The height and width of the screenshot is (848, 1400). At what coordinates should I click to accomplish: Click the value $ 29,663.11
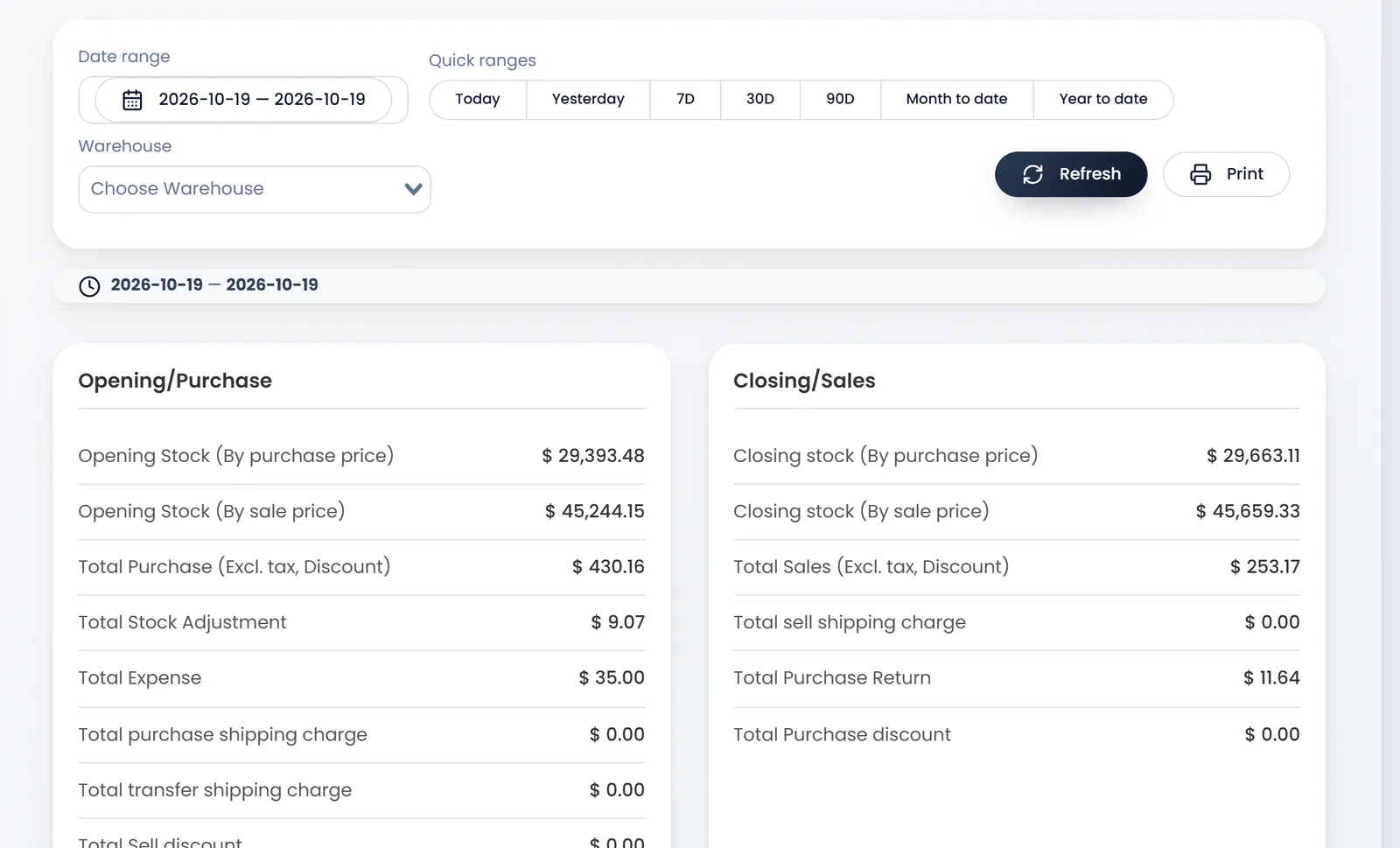1253,456
